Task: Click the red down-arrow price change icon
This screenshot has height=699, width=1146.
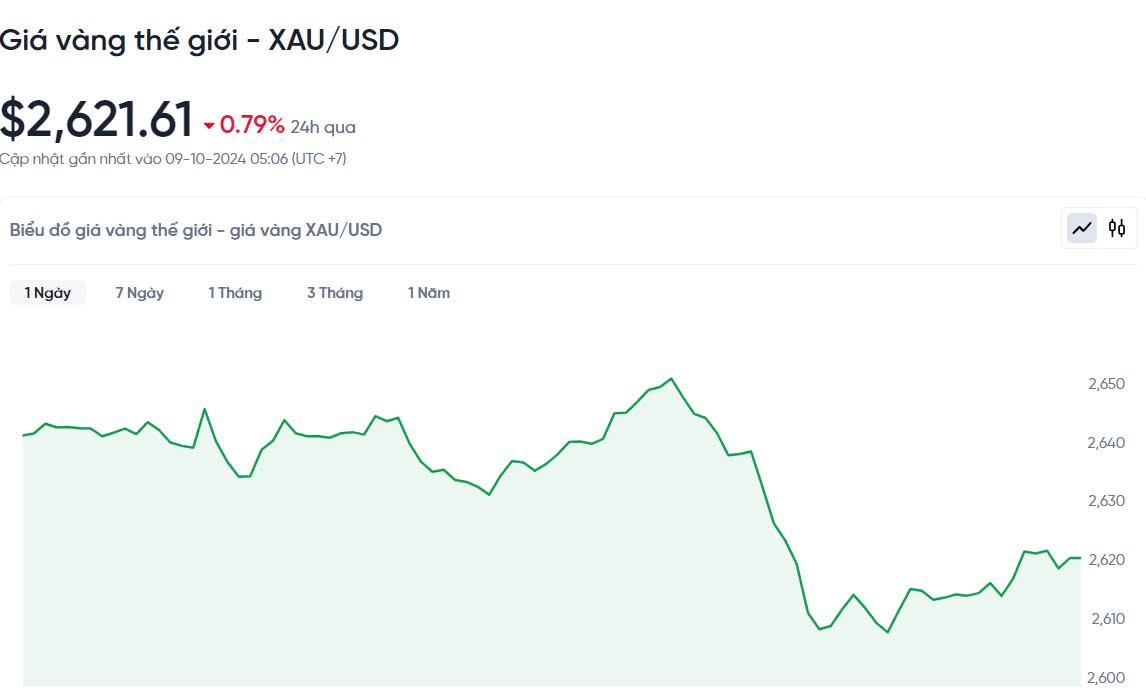Action: (x=209, y=126)
